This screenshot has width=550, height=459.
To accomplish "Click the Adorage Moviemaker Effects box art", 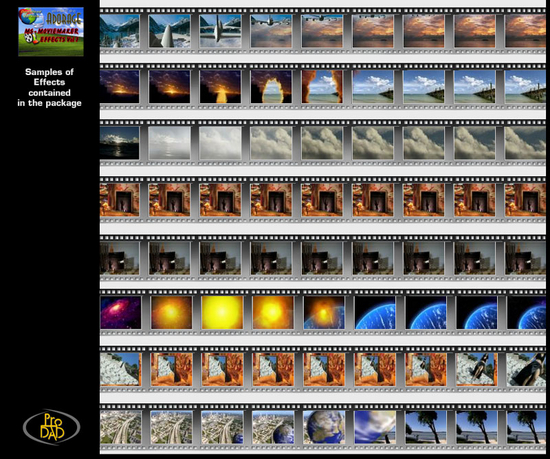I will [51, 32].
